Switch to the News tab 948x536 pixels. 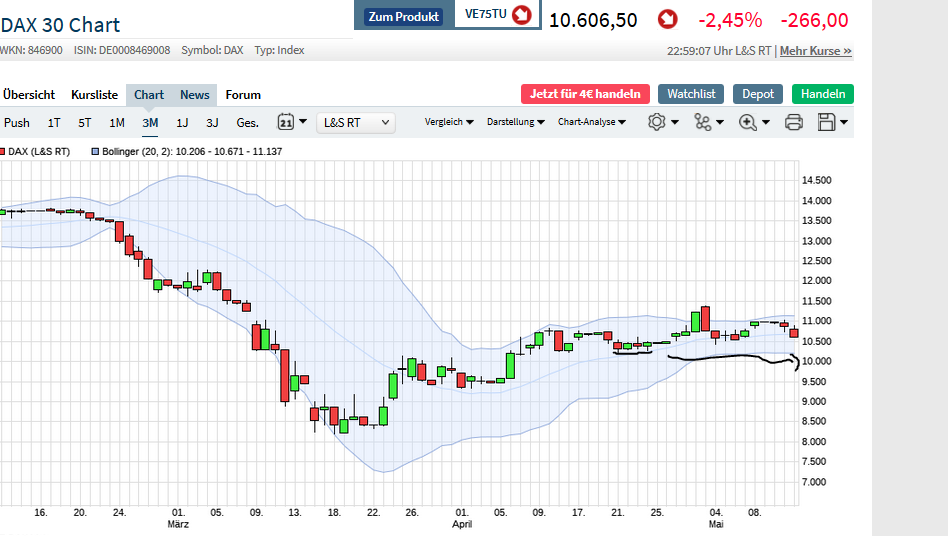(x=195, y=95)
